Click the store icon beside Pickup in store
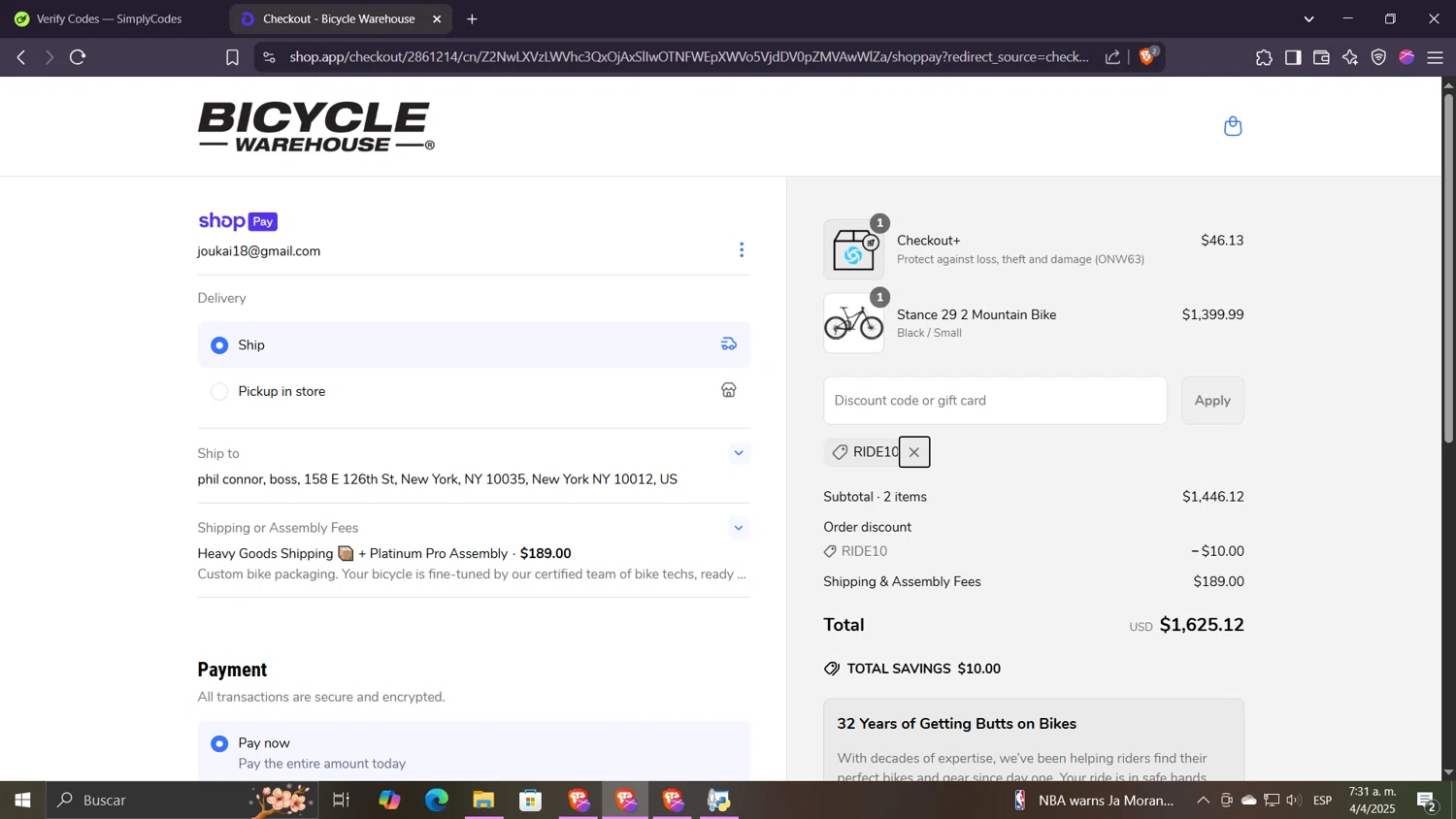Image resolution: width=1456 pixels, height=819 pixels. click(x=729, y=390)
